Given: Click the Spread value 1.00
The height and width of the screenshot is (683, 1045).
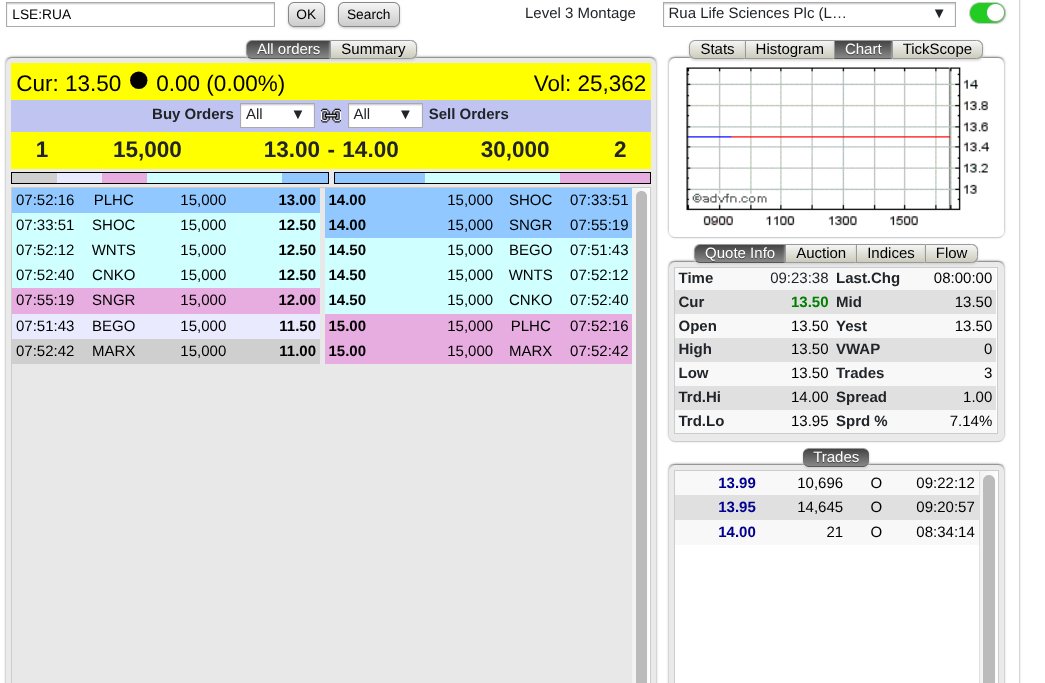Looking at the screenshot, I should point(977,397).
